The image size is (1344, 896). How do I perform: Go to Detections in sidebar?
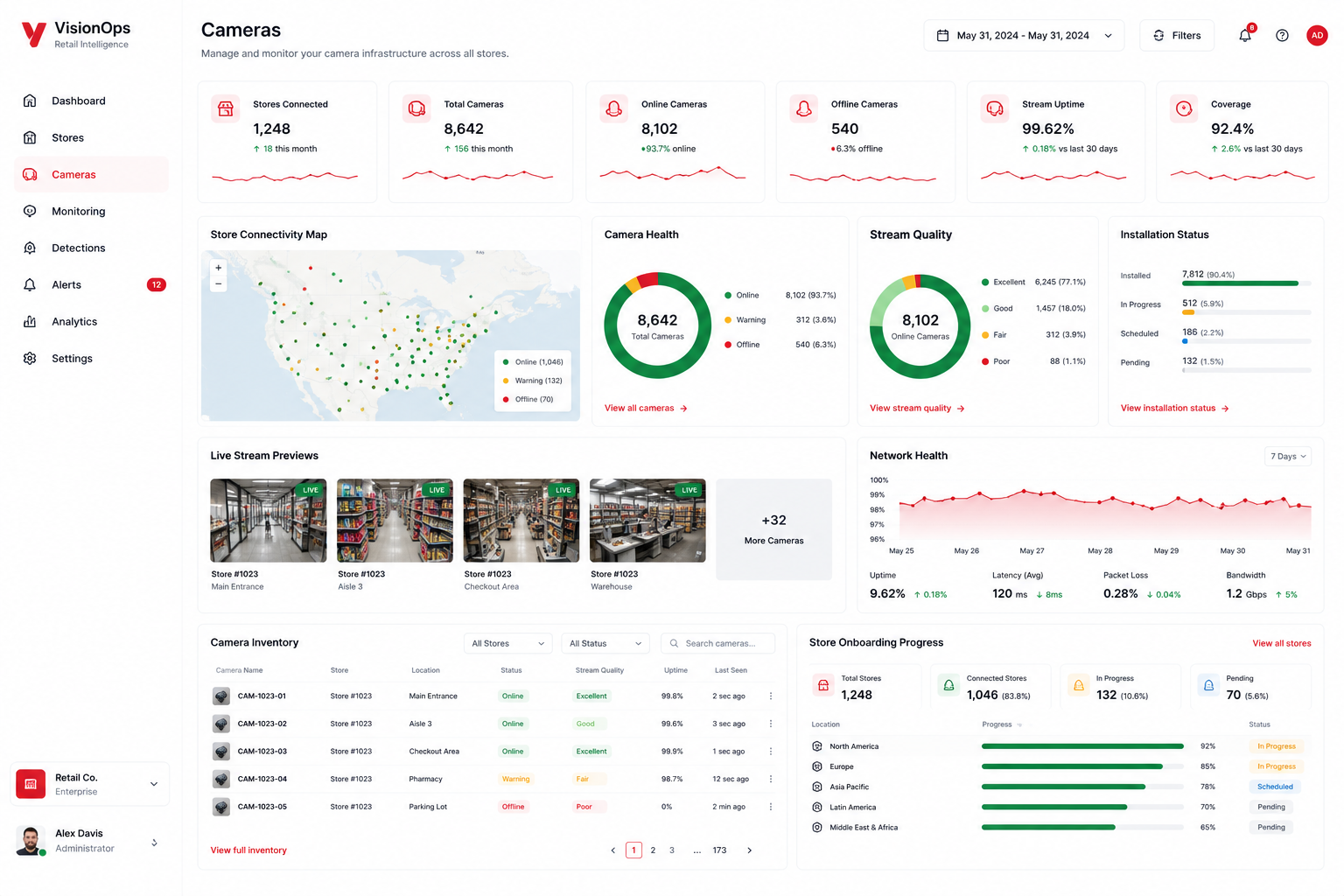pos(91,248)
